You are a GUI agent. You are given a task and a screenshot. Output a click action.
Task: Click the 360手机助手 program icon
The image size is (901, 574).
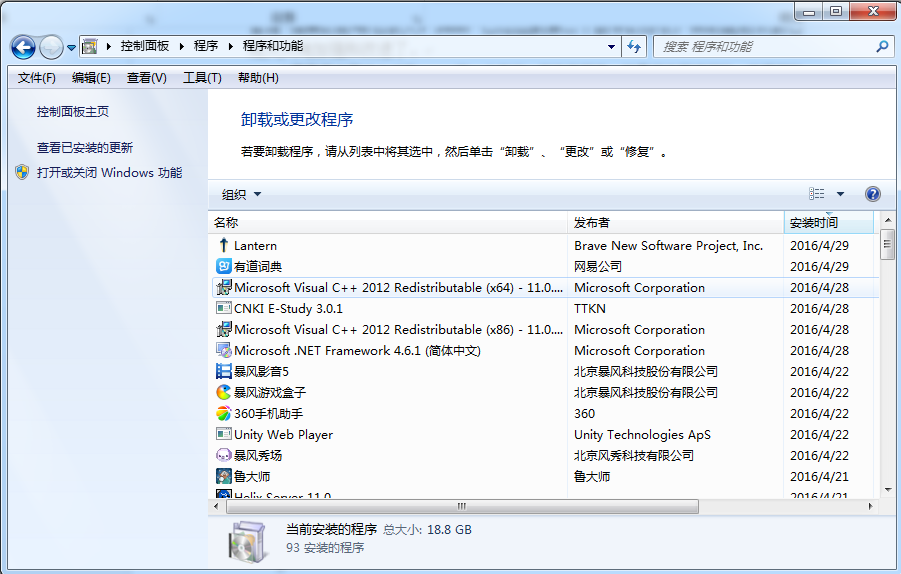(x=224, y=413)
